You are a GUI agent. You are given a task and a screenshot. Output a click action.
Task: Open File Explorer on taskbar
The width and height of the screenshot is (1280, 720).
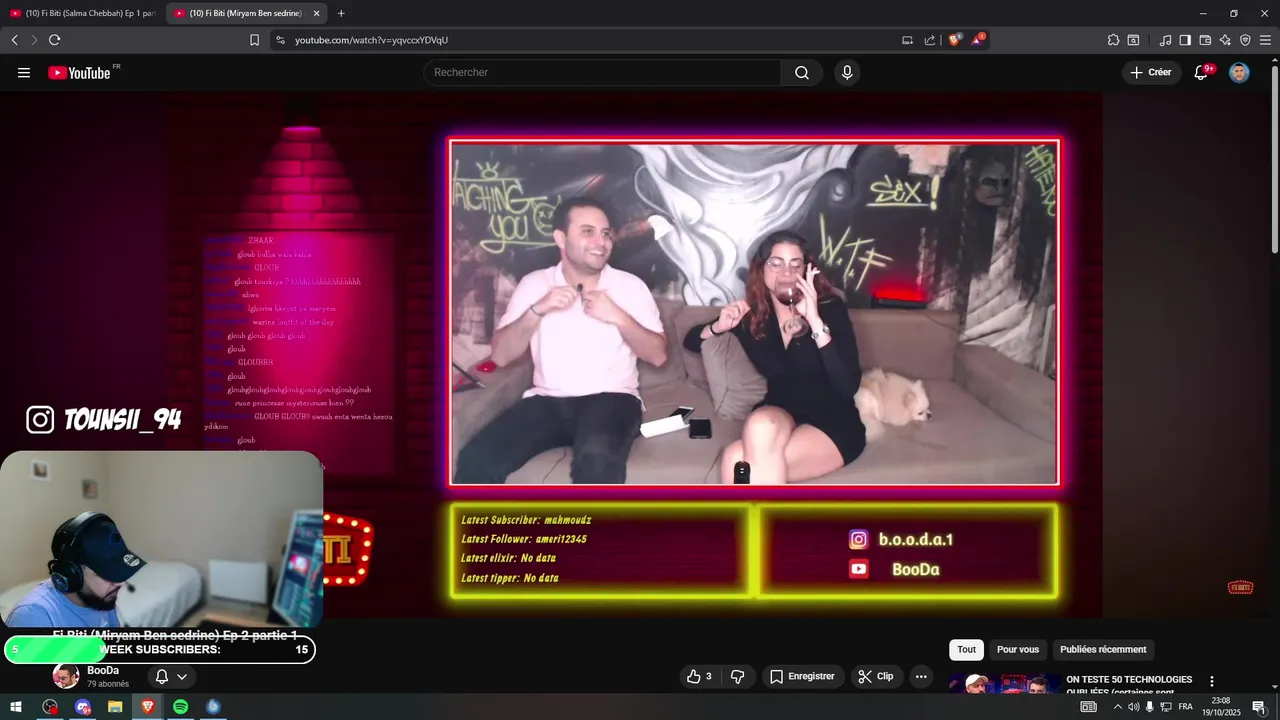115,707
